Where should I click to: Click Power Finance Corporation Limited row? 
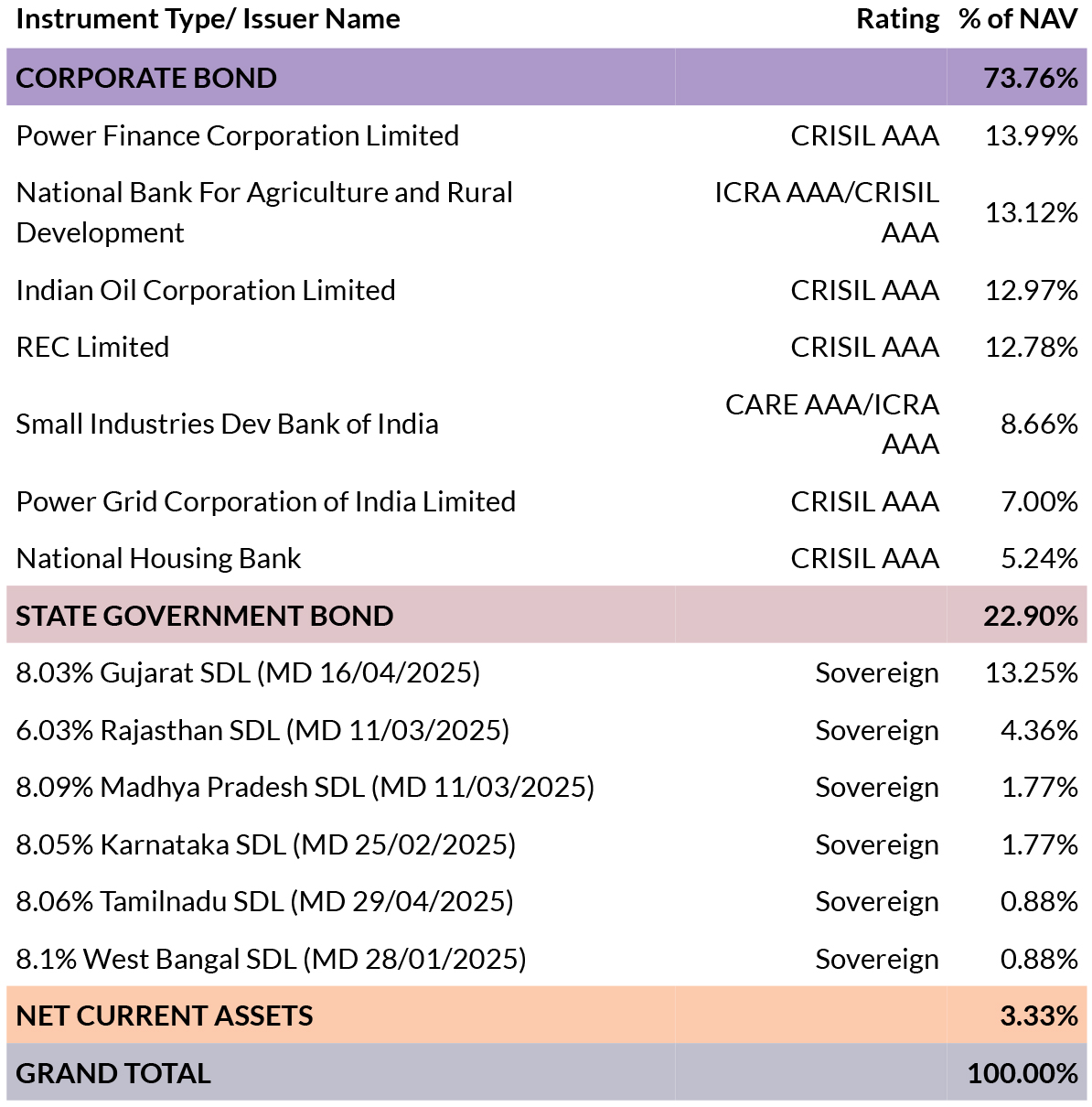pos(546,135)
